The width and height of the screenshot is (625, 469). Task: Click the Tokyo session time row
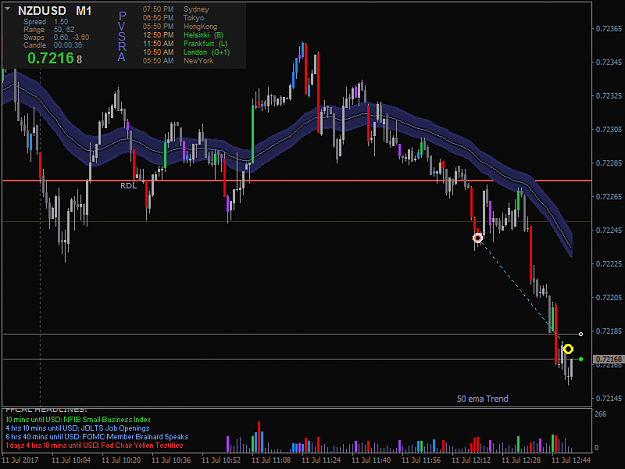click(x=173, y=18)
